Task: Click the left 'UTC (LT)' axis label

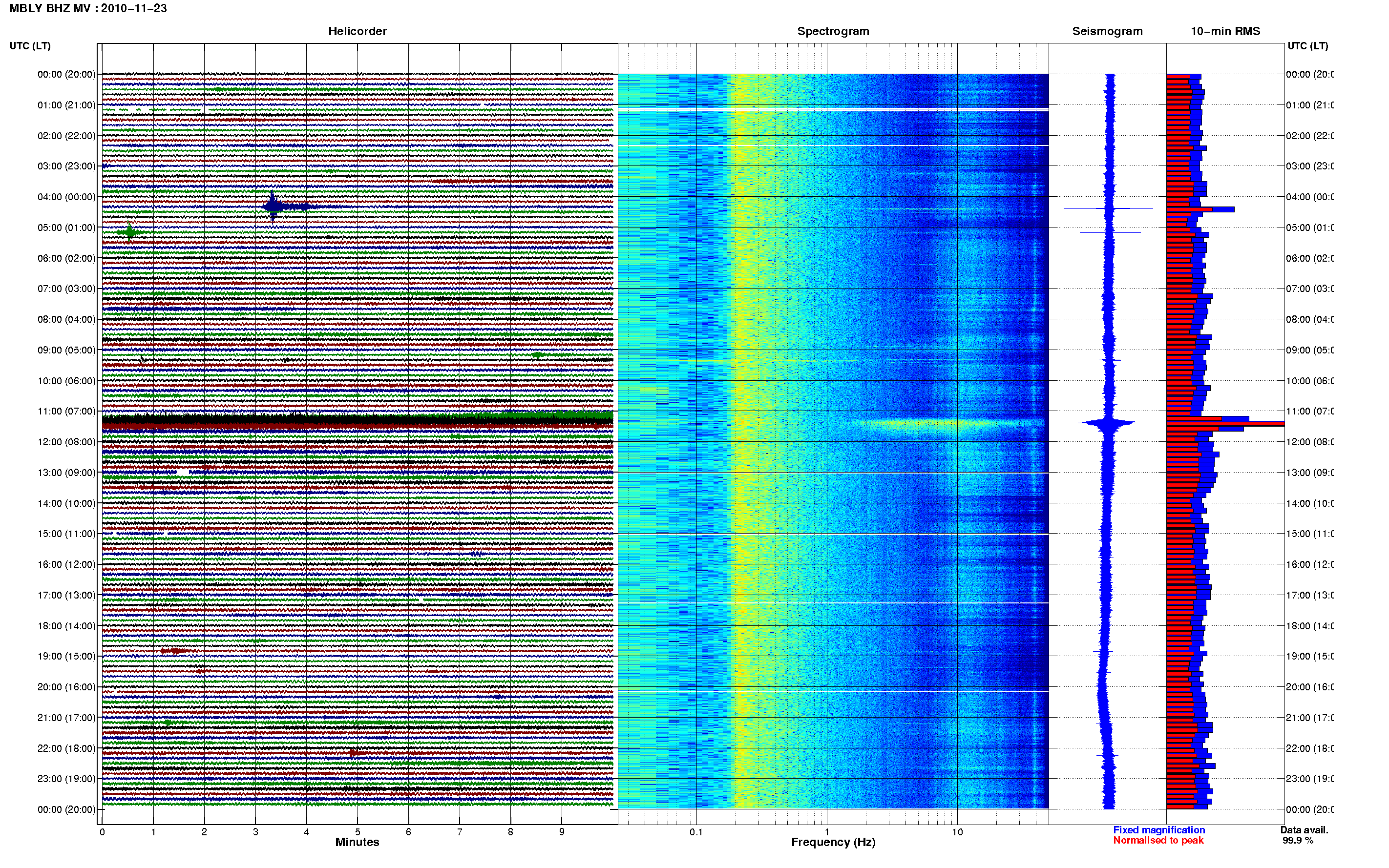Action: point(30,45)
